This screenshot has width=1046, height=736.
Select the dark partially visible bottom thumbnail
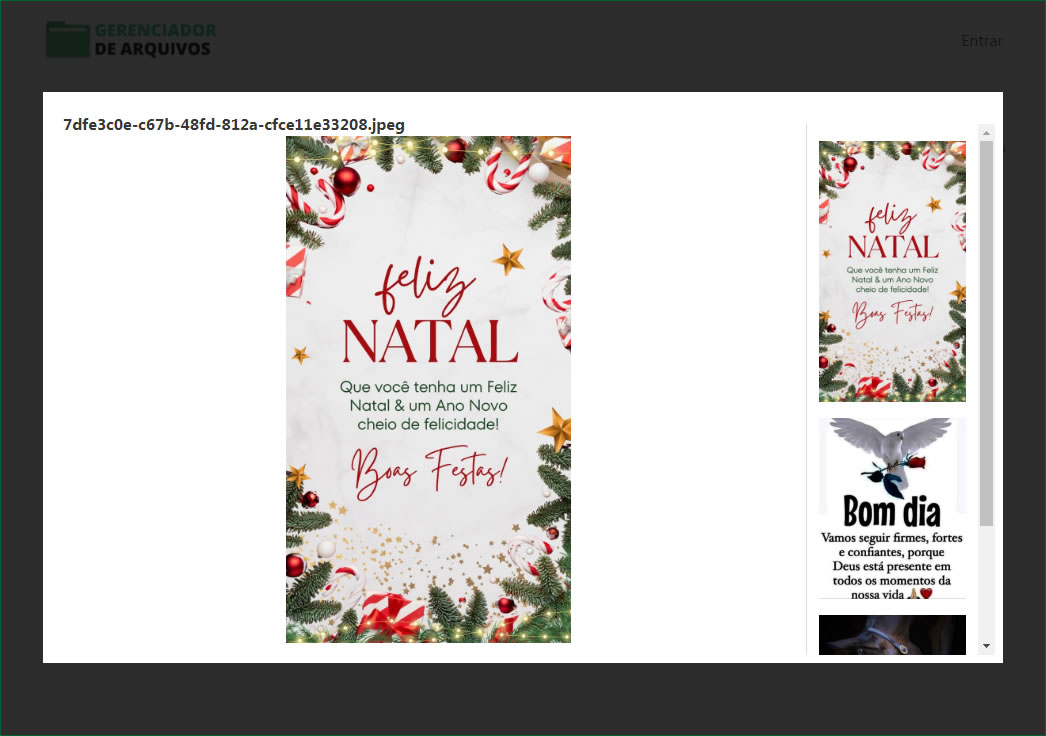point(892,634)
